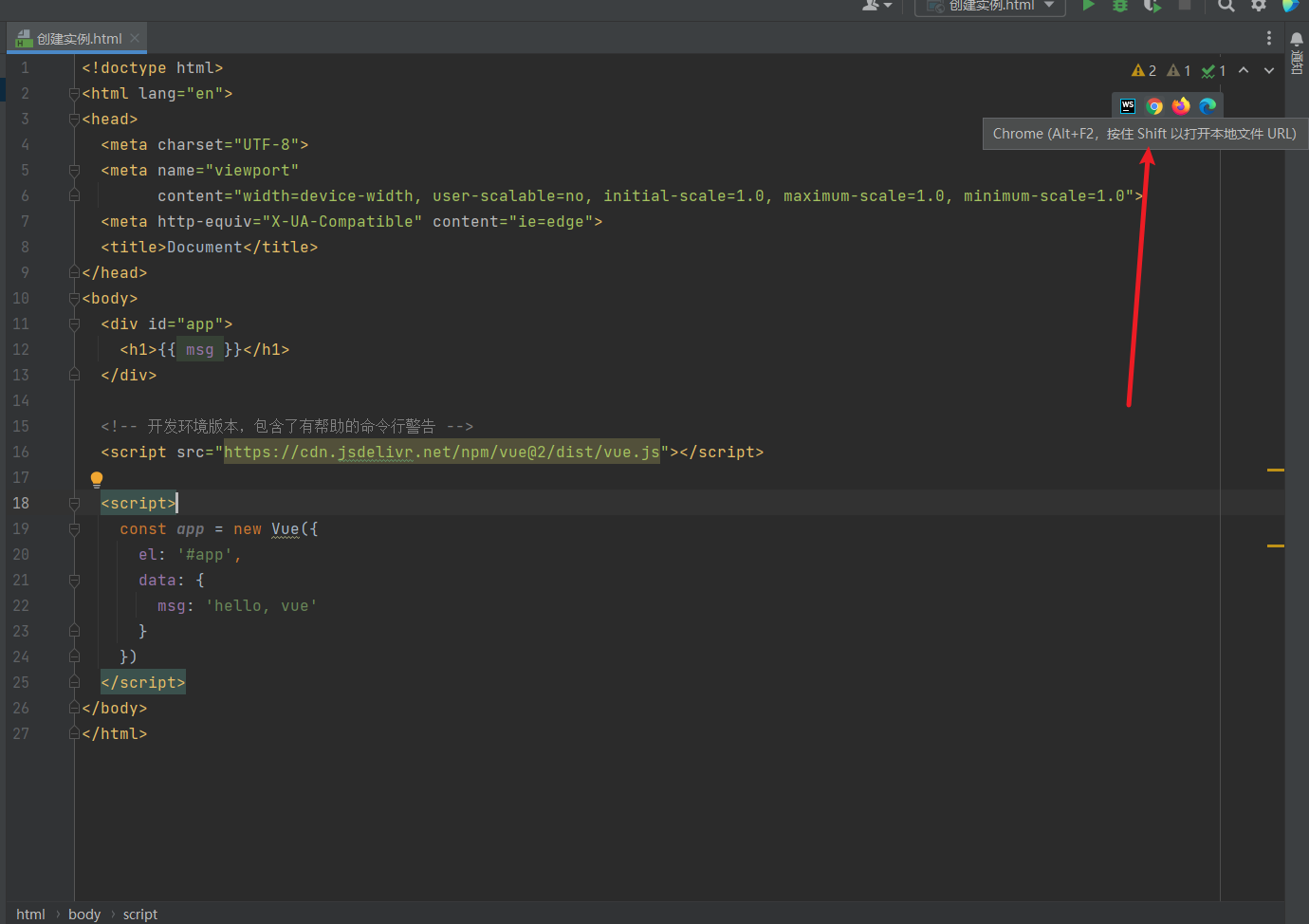The width and height of the screenshot is (1309, 924).
Task: Click the yellow intention bulb on line 17
Action: coord(96,479)
